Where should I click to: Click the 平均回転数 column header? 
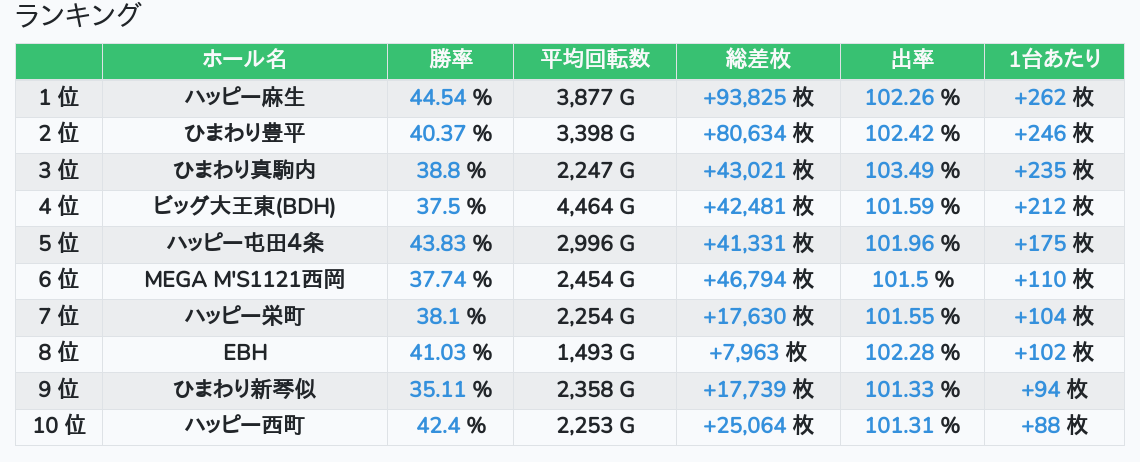[x=595, y=60]
